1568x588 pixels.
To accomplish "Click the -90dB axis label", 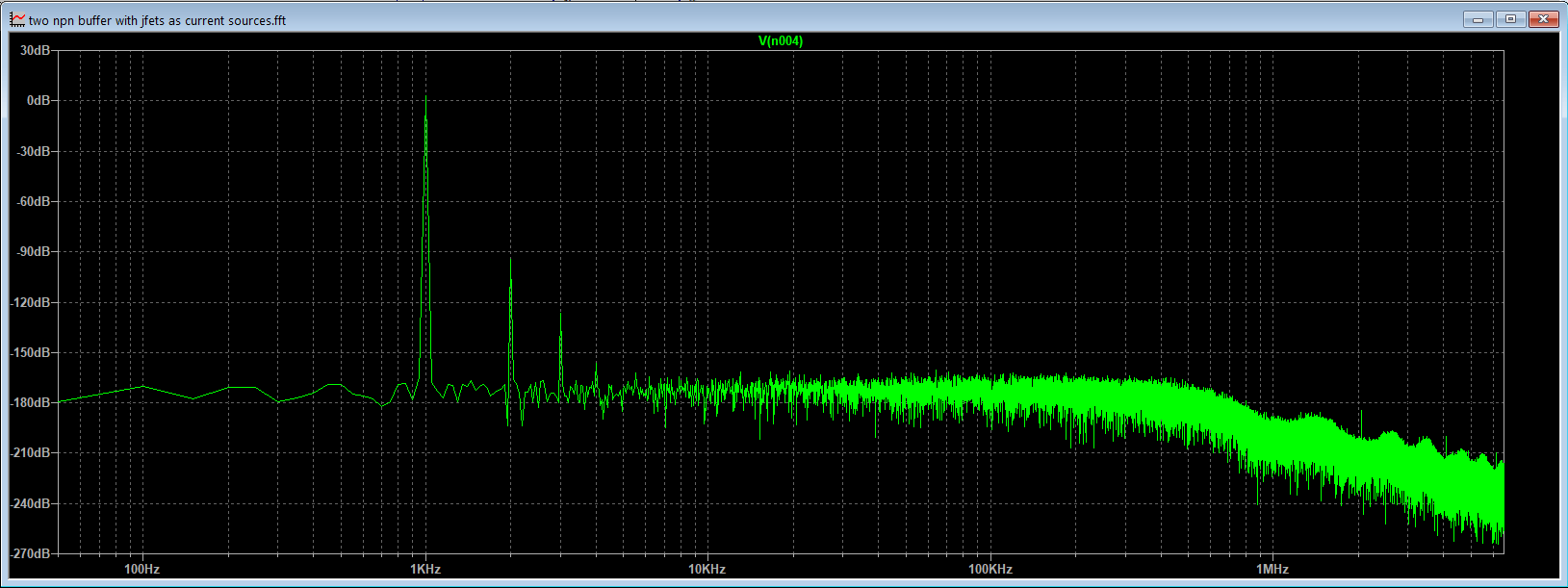I will [34, 251].
